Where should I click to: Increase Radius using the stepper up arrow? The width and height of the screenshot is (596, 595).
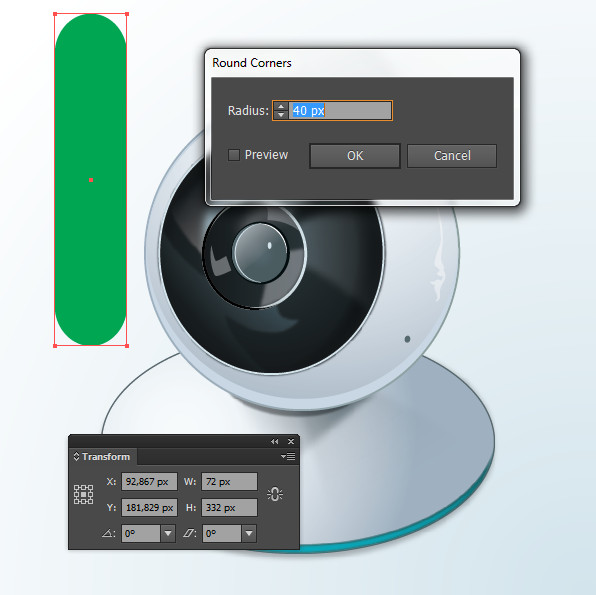click(281, 106)
